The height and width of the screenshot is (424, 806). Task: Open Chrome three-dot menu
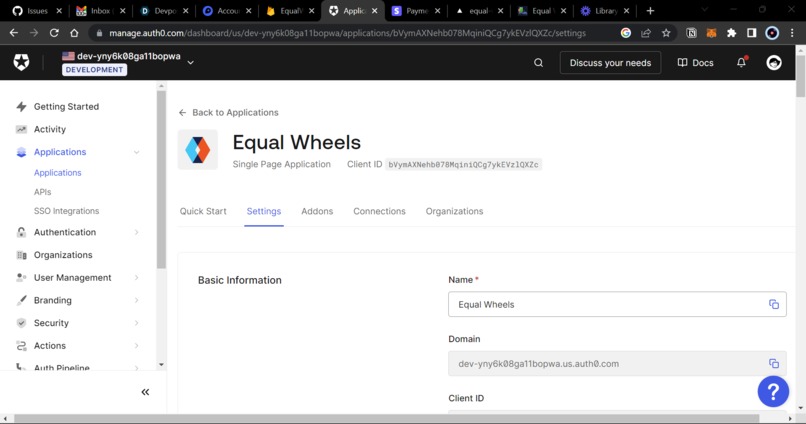coord(792,33)
